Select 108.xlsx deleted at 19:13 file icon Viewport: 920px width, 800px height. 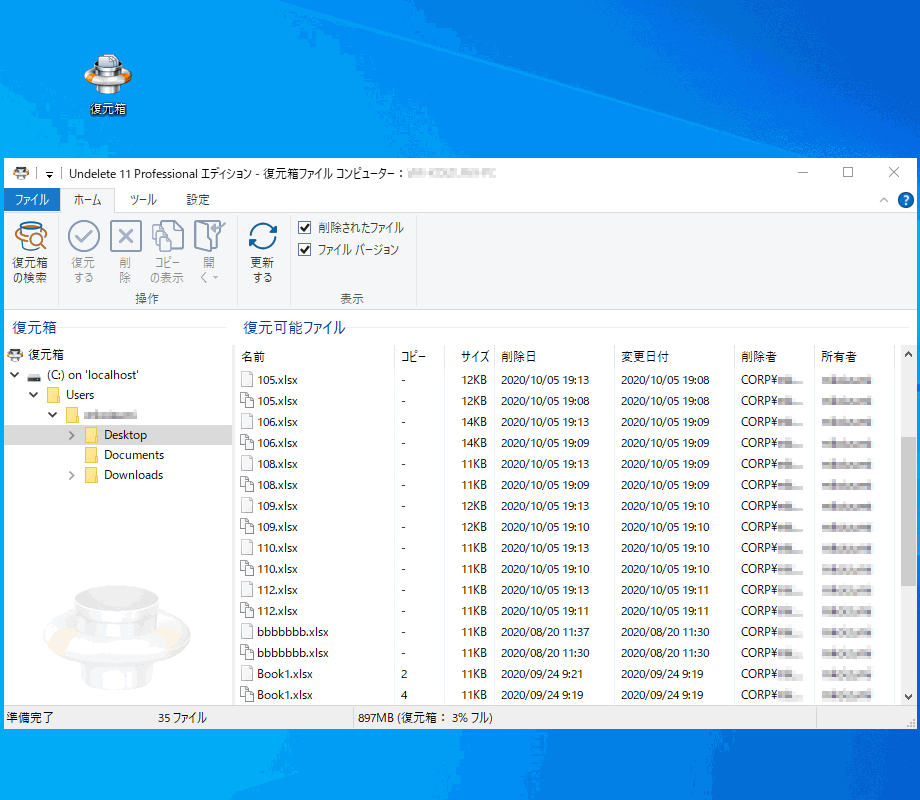point(247,463)
